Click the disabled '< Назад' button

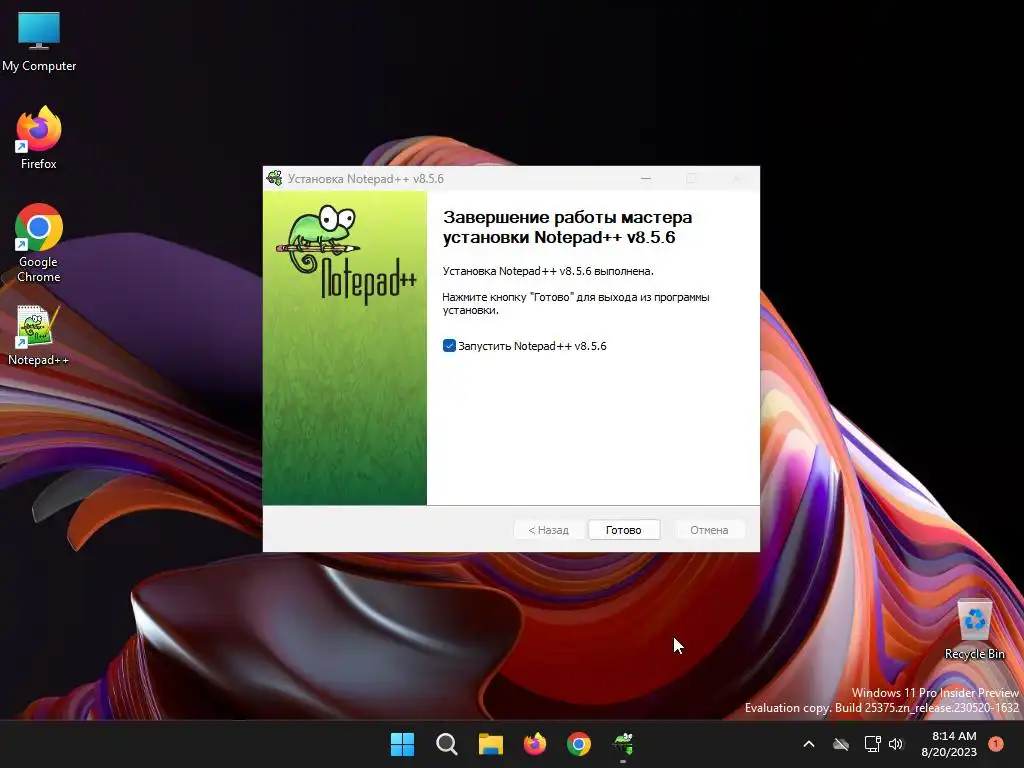[x=549, y=530]
